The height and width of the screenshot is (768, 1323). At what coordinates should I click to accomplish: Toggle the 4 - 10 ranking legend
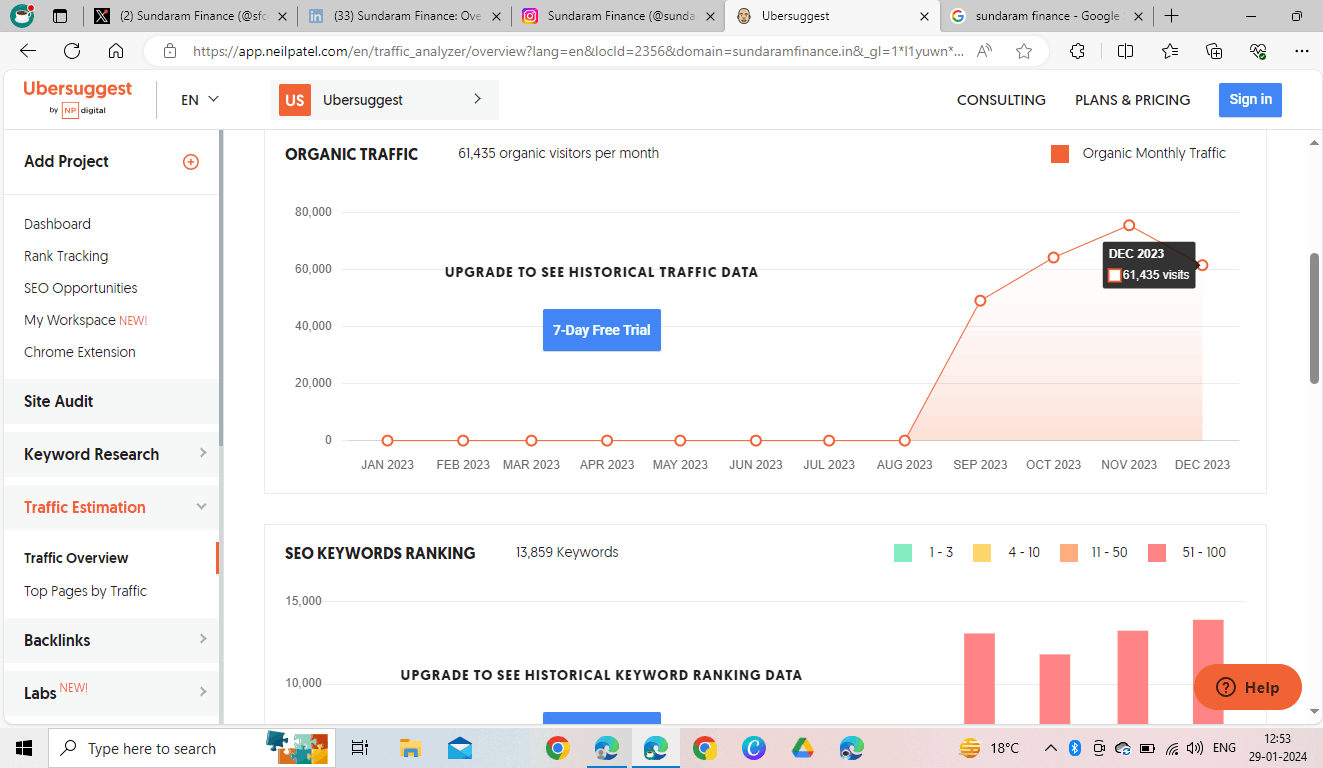[1006, 552]
